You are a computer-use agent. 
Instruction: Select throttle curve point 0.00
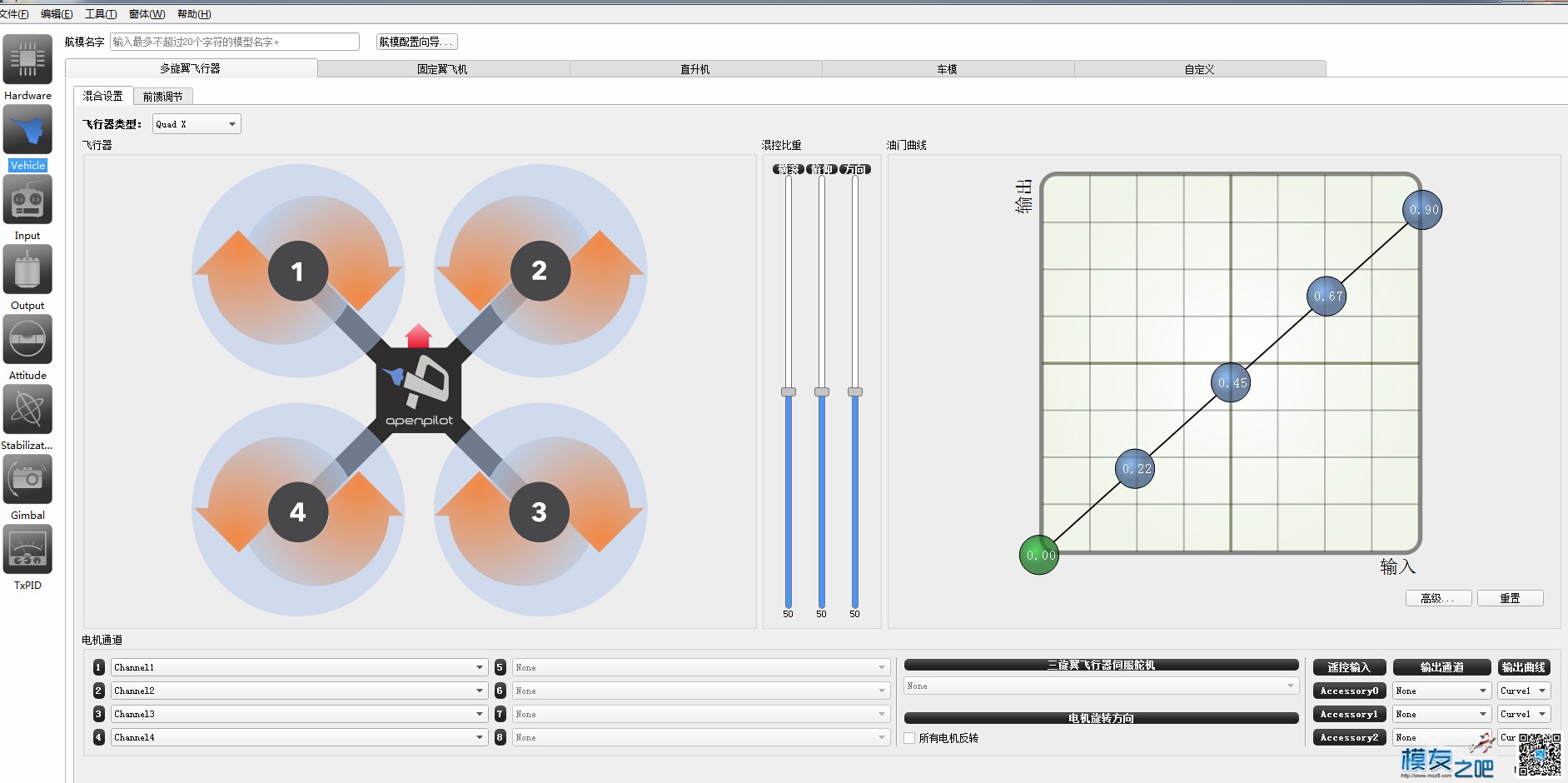tap(1039, 555)
